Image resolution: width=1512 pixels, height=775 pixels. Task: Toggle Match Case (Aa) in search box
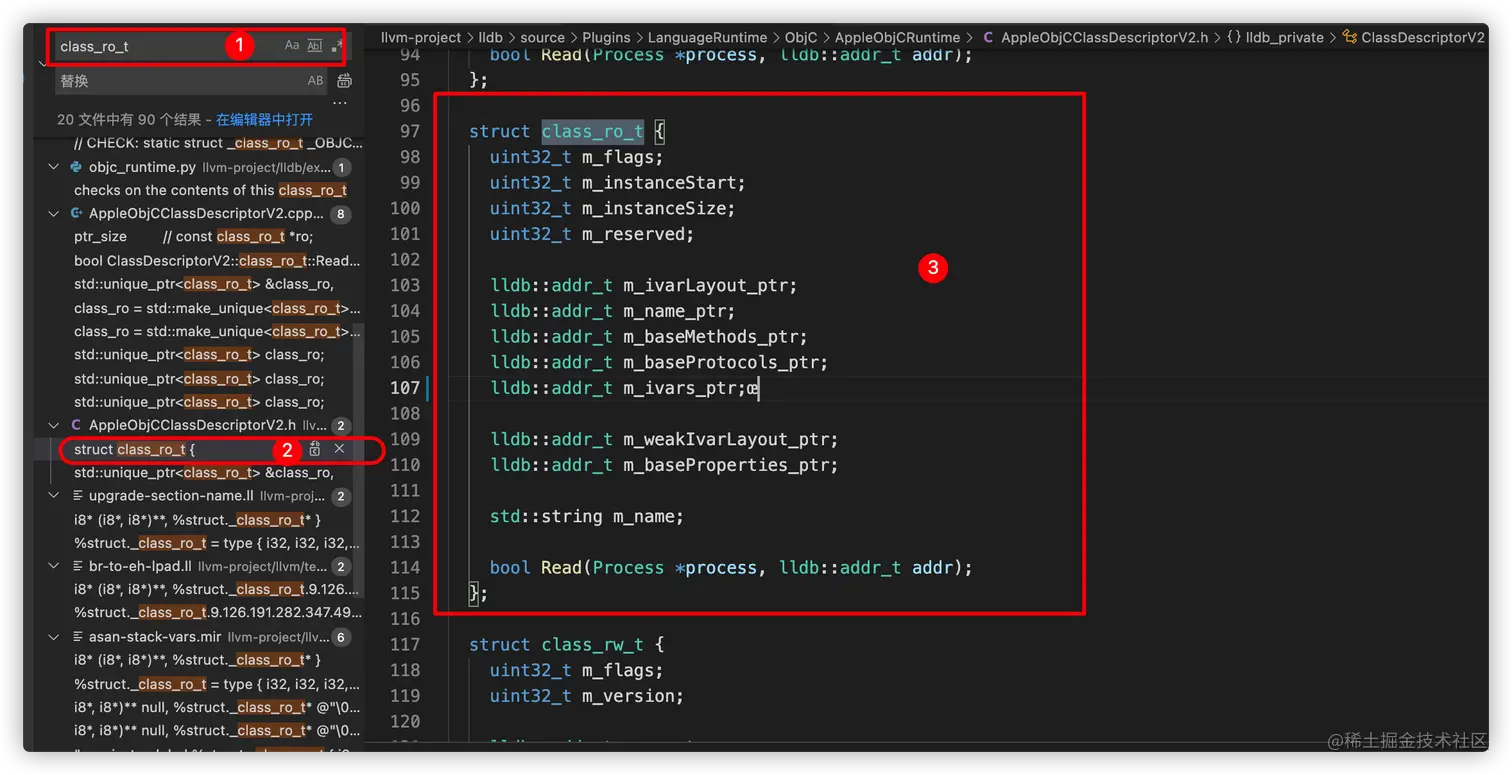tap(292, 45)
